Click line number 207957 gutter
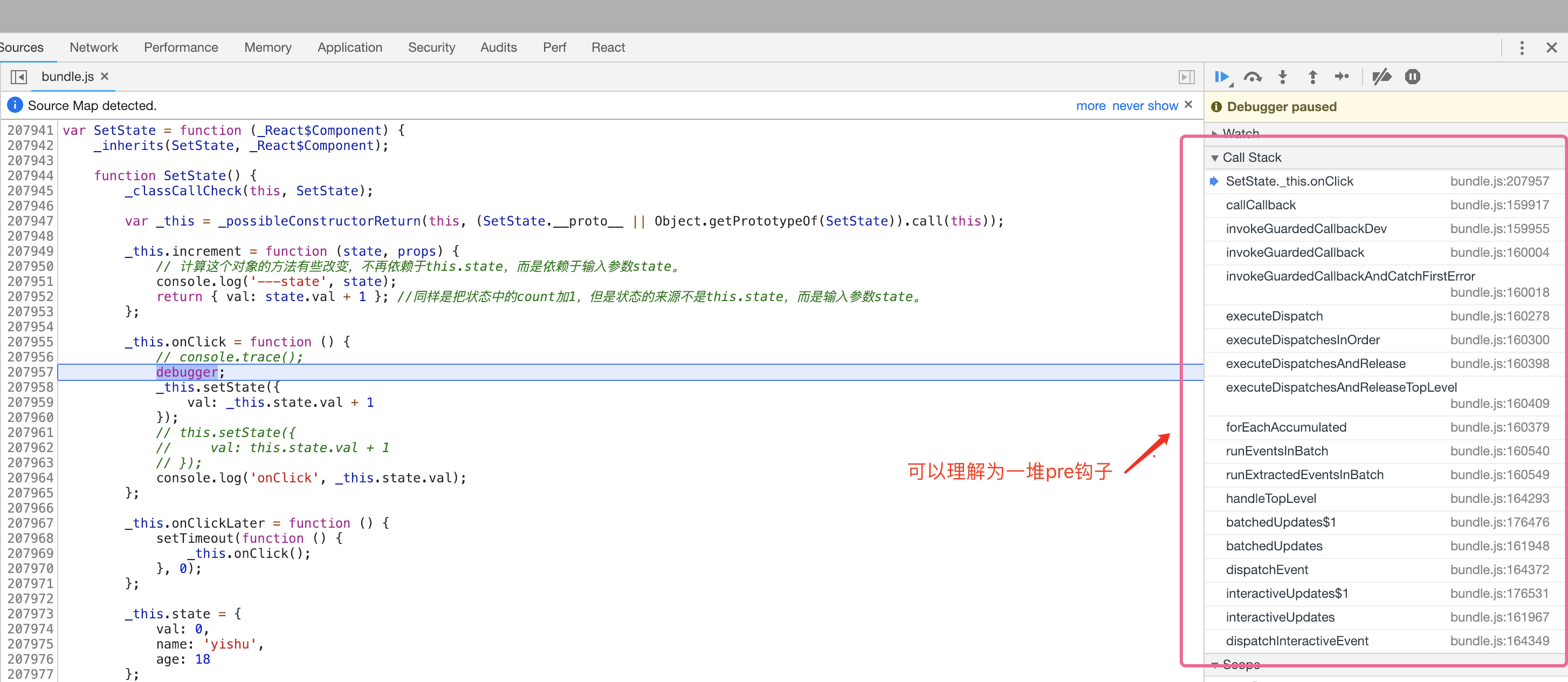This screenshot has width=1568, height=682. coord(30,372)
